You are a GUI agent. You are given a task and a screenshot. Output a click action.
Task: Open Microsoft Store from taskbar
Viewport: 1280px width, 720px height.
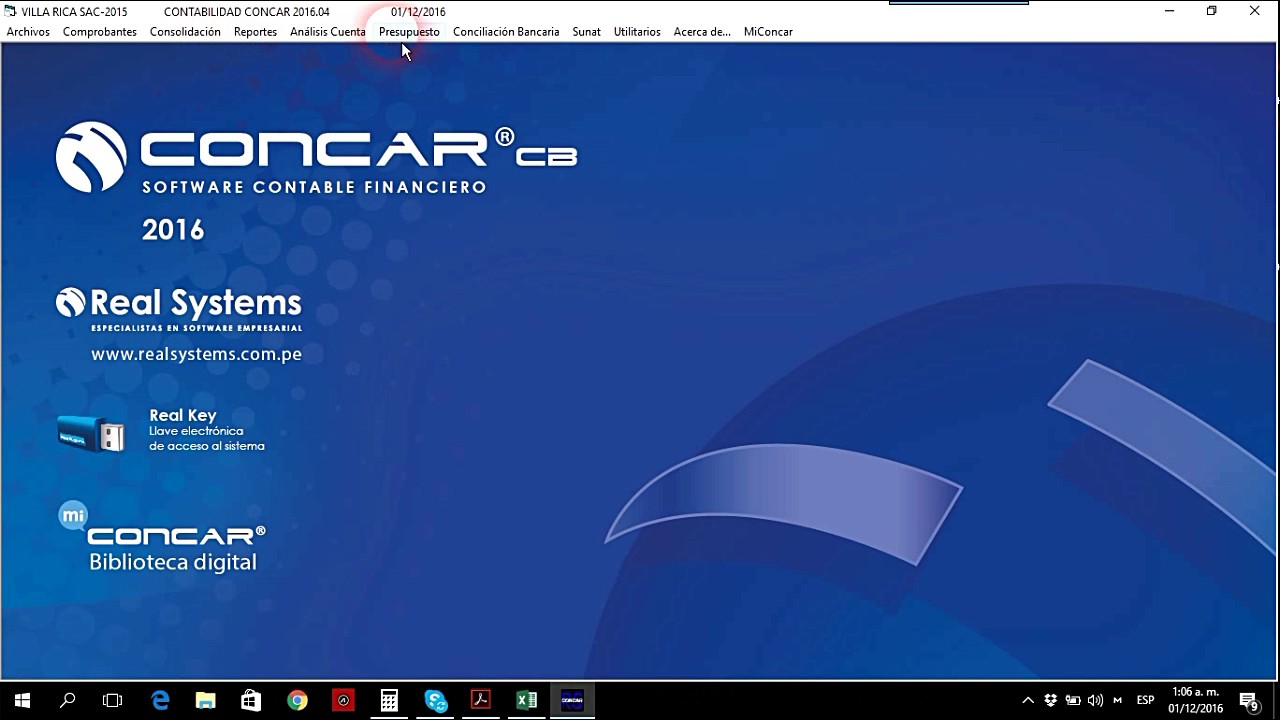pos(251,700)
